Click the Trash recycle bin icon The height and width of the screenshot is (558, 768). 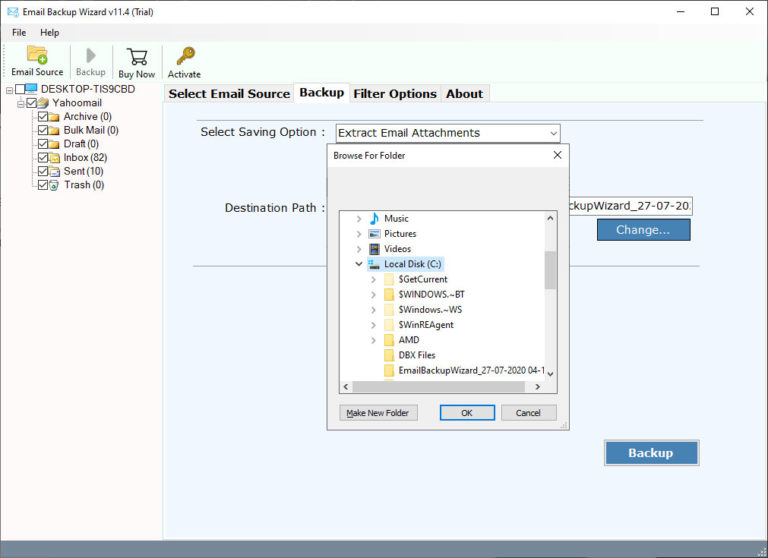coord(54,185)
